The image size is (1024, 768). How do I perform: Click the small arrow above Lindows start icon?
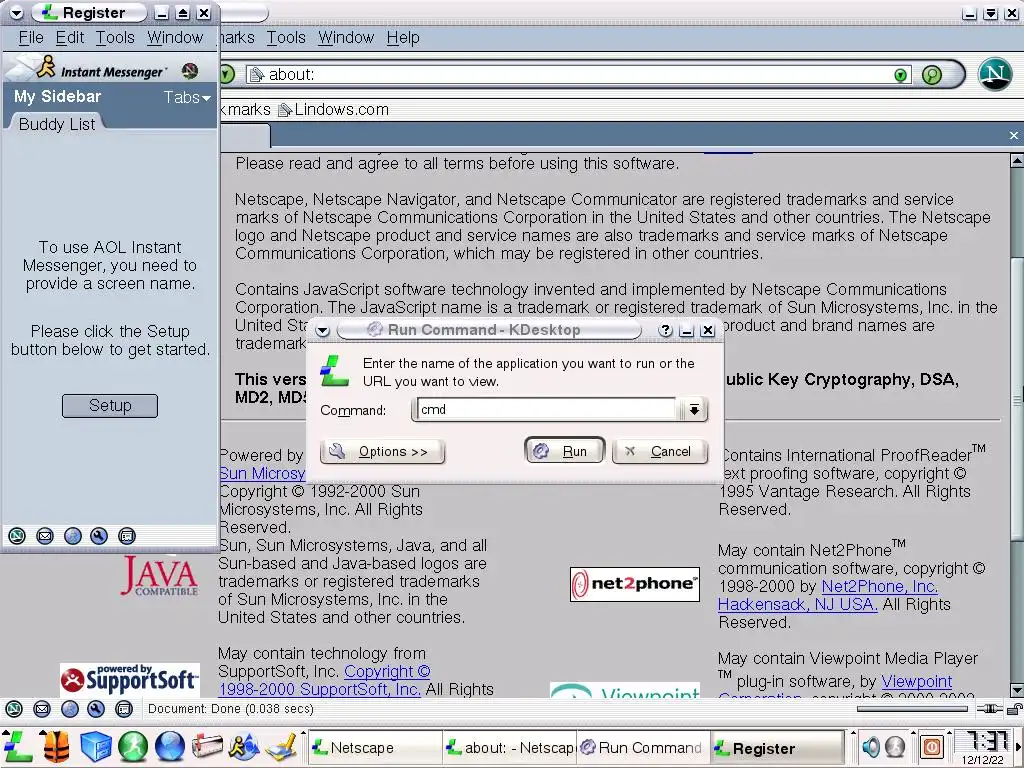click(8, 734)
